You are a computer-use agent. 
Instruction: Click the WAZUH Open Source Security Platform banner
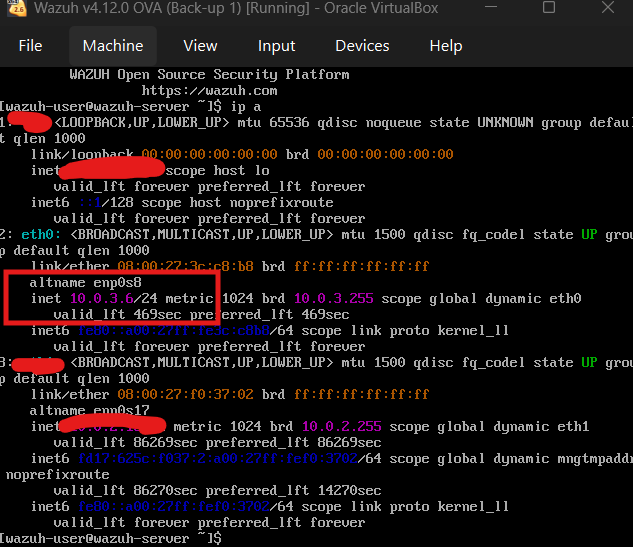[209, 74]
